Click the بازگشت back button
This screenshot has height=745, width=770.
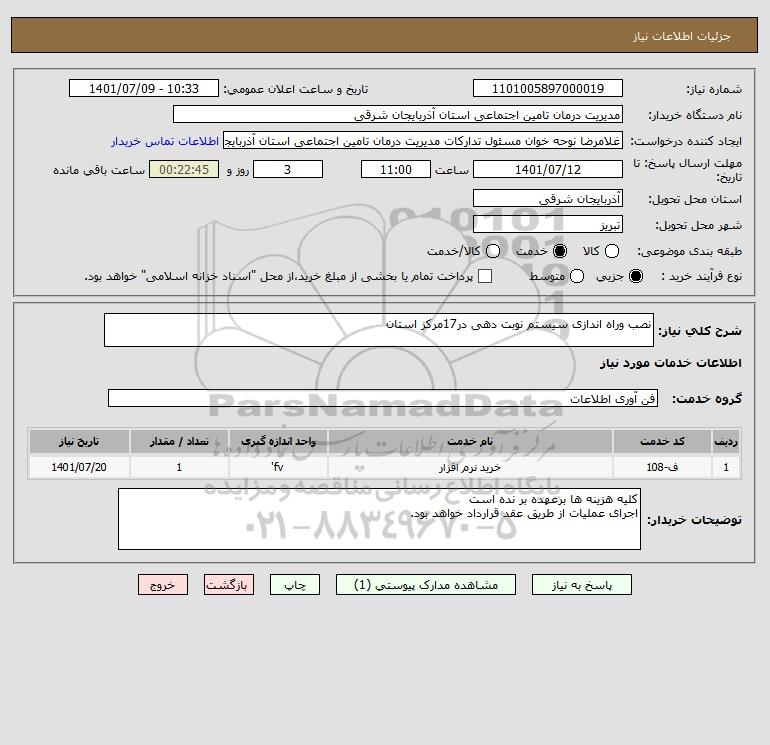[229, 585]
